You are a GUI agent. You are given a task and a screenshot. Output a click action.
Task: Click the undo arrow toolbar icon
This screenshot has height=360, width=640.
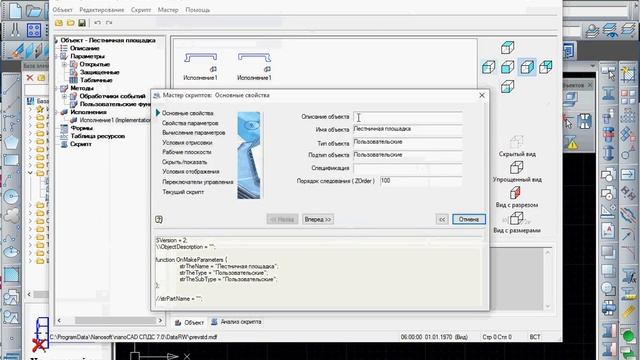[97, 23]
